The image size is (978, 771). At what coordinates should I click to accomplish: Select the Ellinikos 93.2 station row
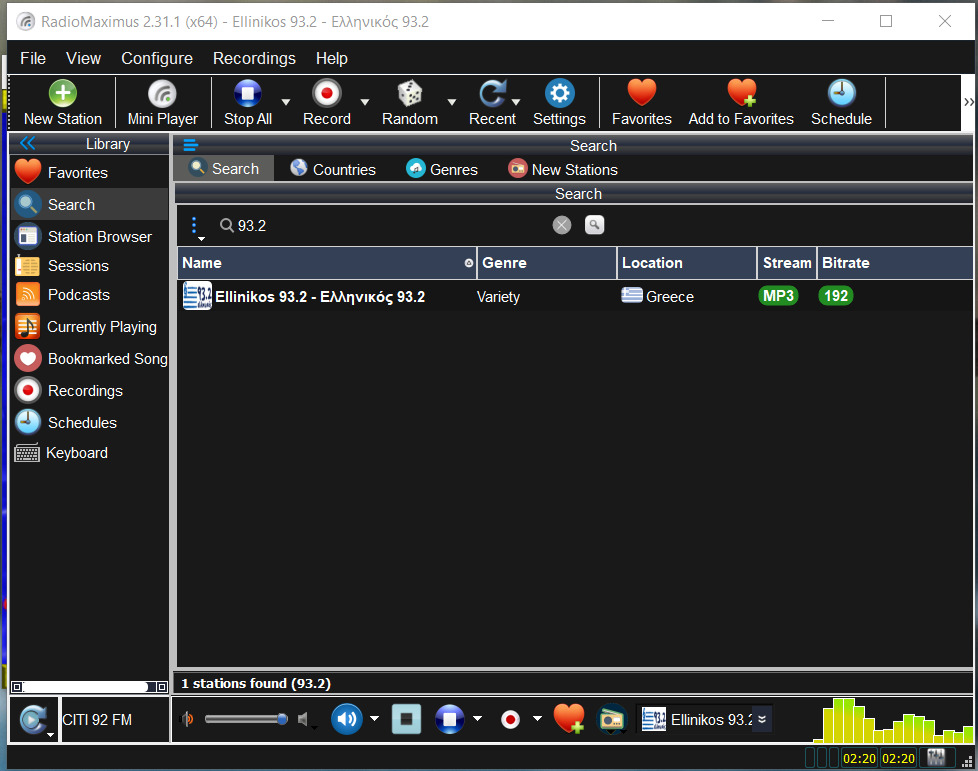coord(574,296)
